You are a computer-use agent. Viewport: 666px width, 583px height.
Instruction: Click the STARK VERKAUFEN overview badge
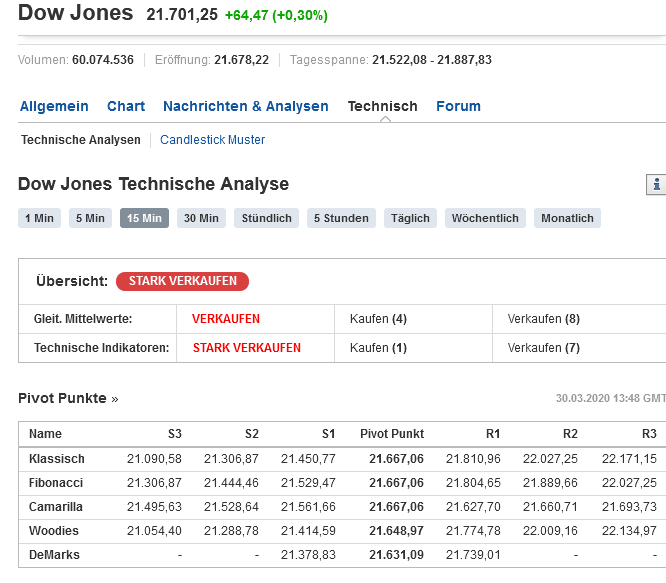click(x=182, y=281)
